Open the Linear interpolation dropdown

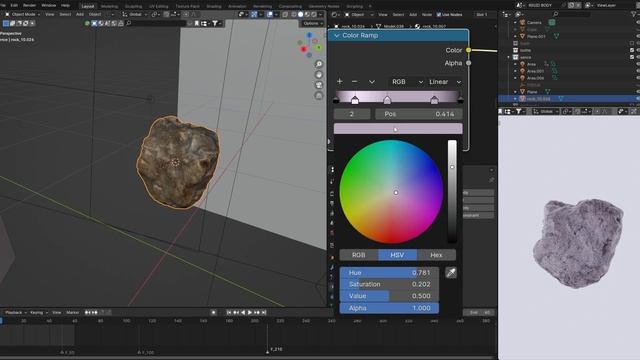click(444, 82)
